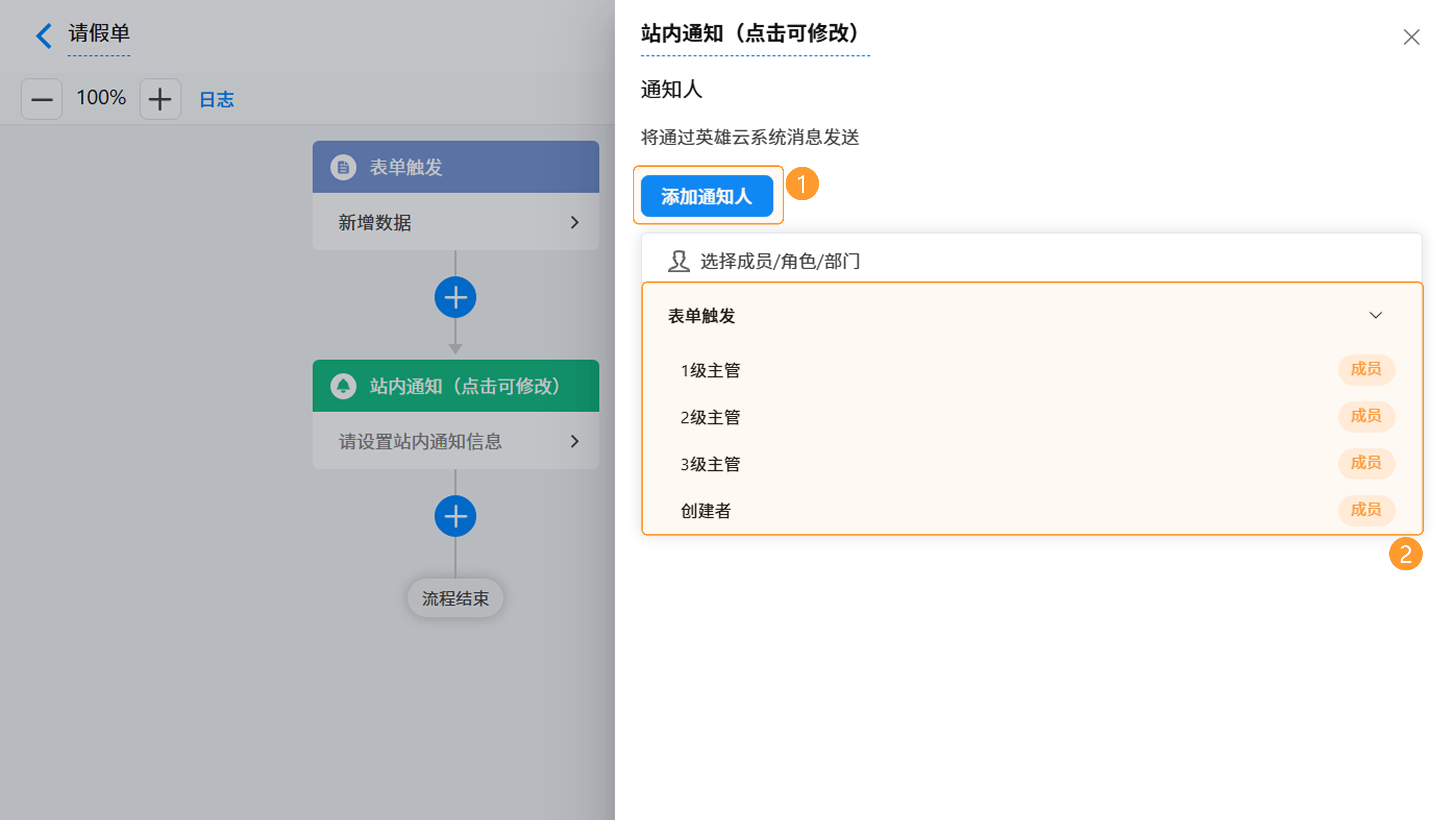
Task: Zoom in with the plus button
Action: (160, 99)
